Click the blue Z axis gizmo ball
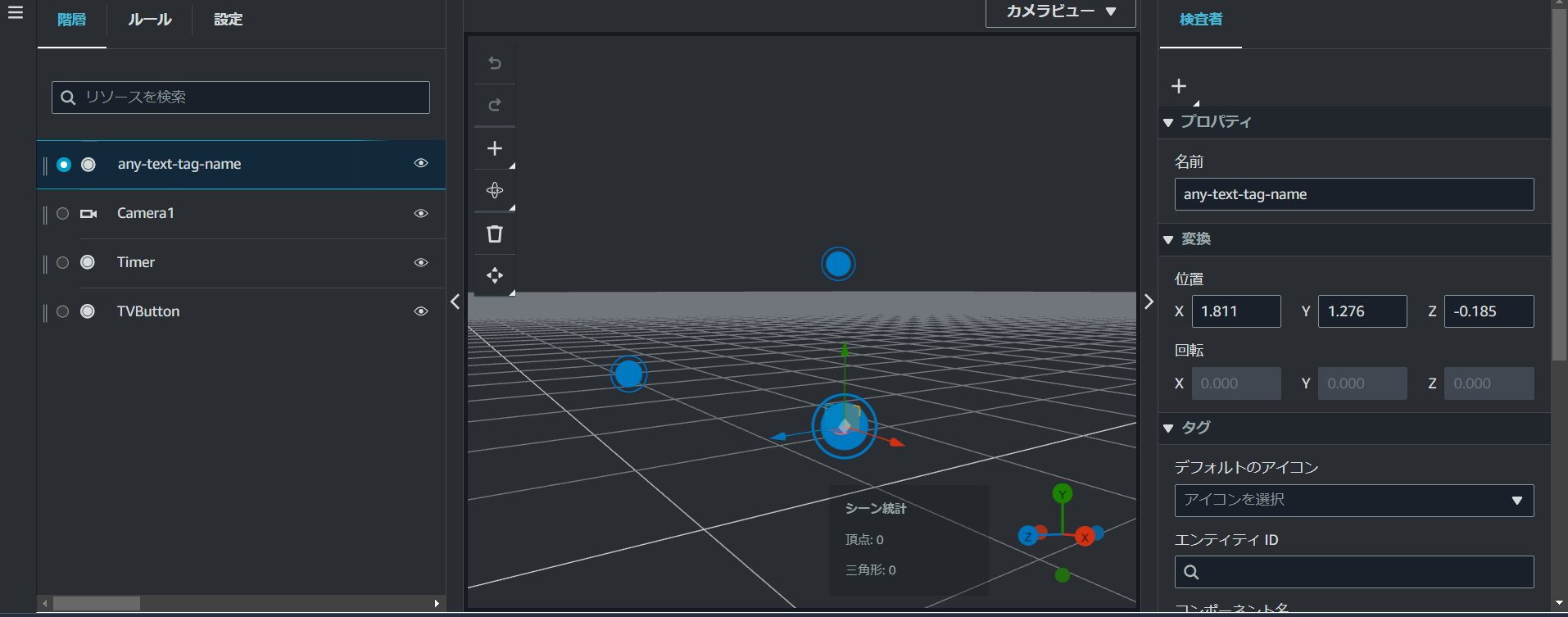This screenshot has height=617, width=1568. tap(1027, 537)
